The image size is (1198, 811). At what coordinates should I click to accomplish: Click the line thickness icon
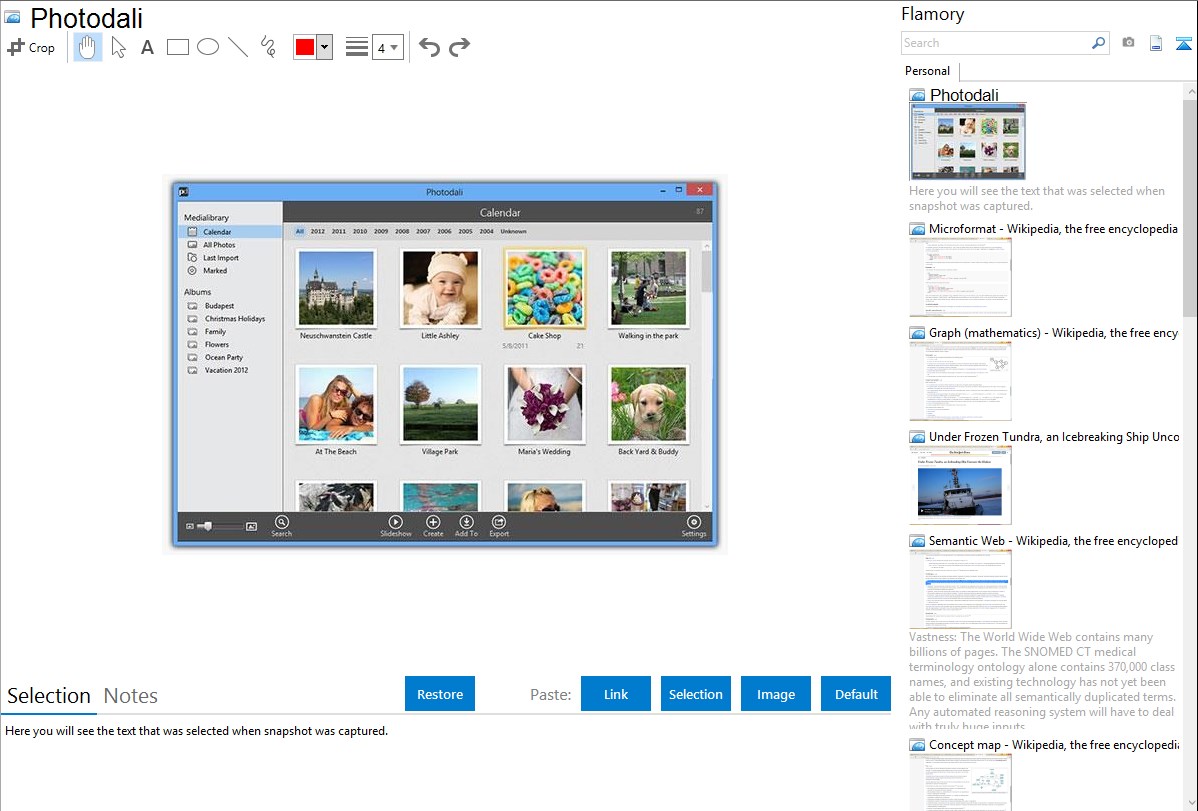356,47
